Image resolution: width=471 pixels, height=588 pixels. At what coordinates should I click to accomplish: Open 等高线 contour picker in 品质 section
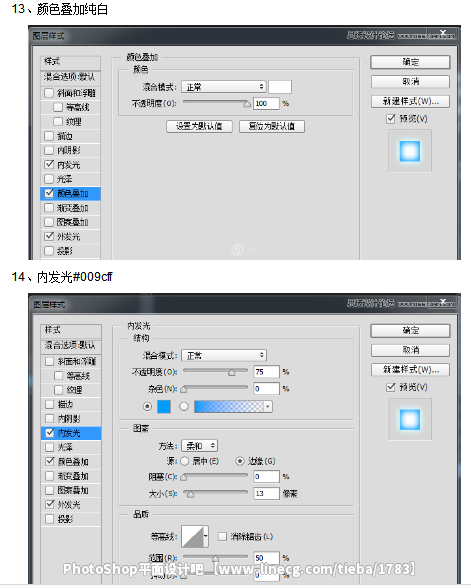click(x=195, y=537)
